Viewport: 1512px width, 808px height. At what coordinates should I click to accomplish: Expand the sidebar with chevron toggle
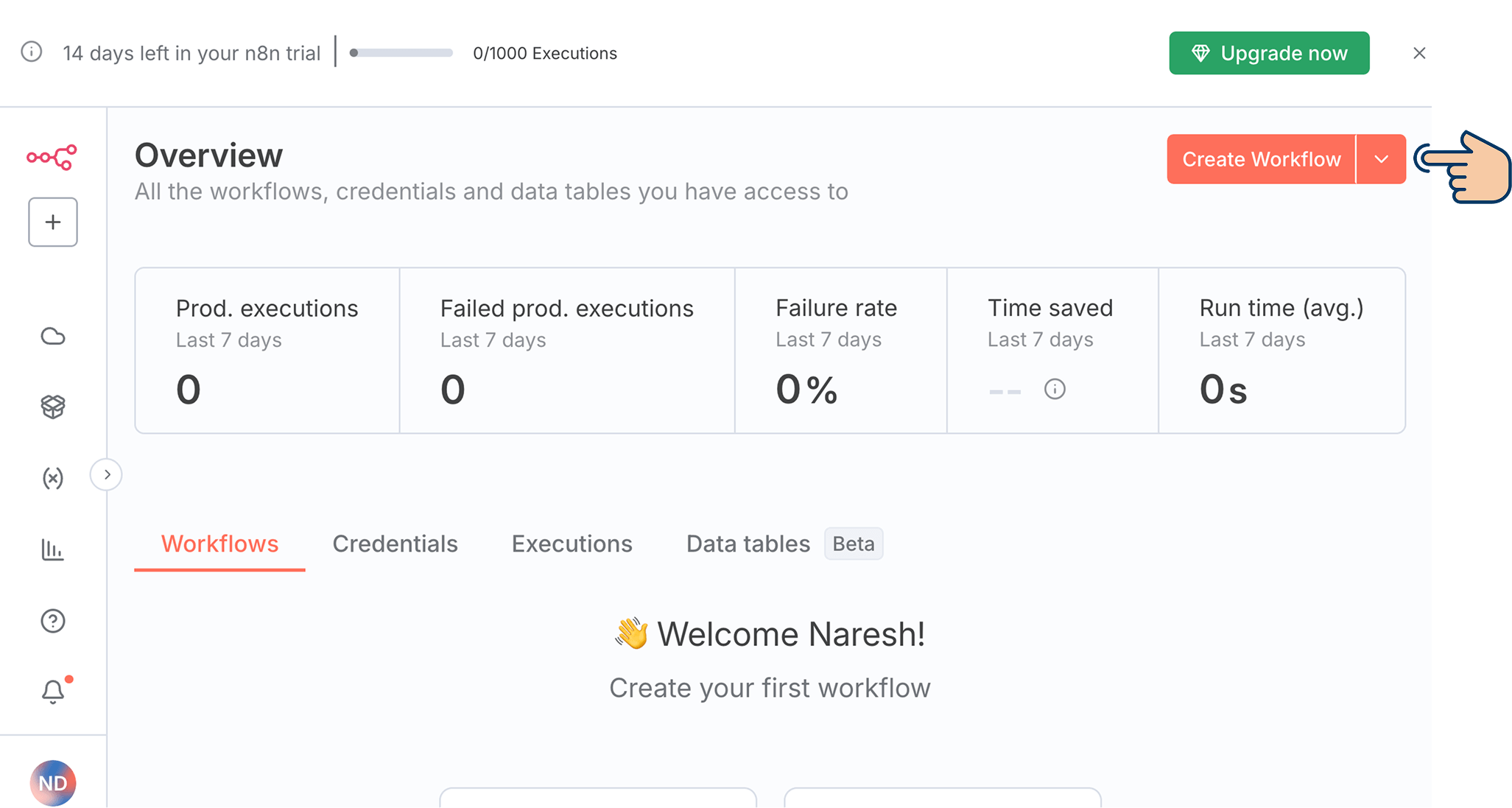coord(107,474)
